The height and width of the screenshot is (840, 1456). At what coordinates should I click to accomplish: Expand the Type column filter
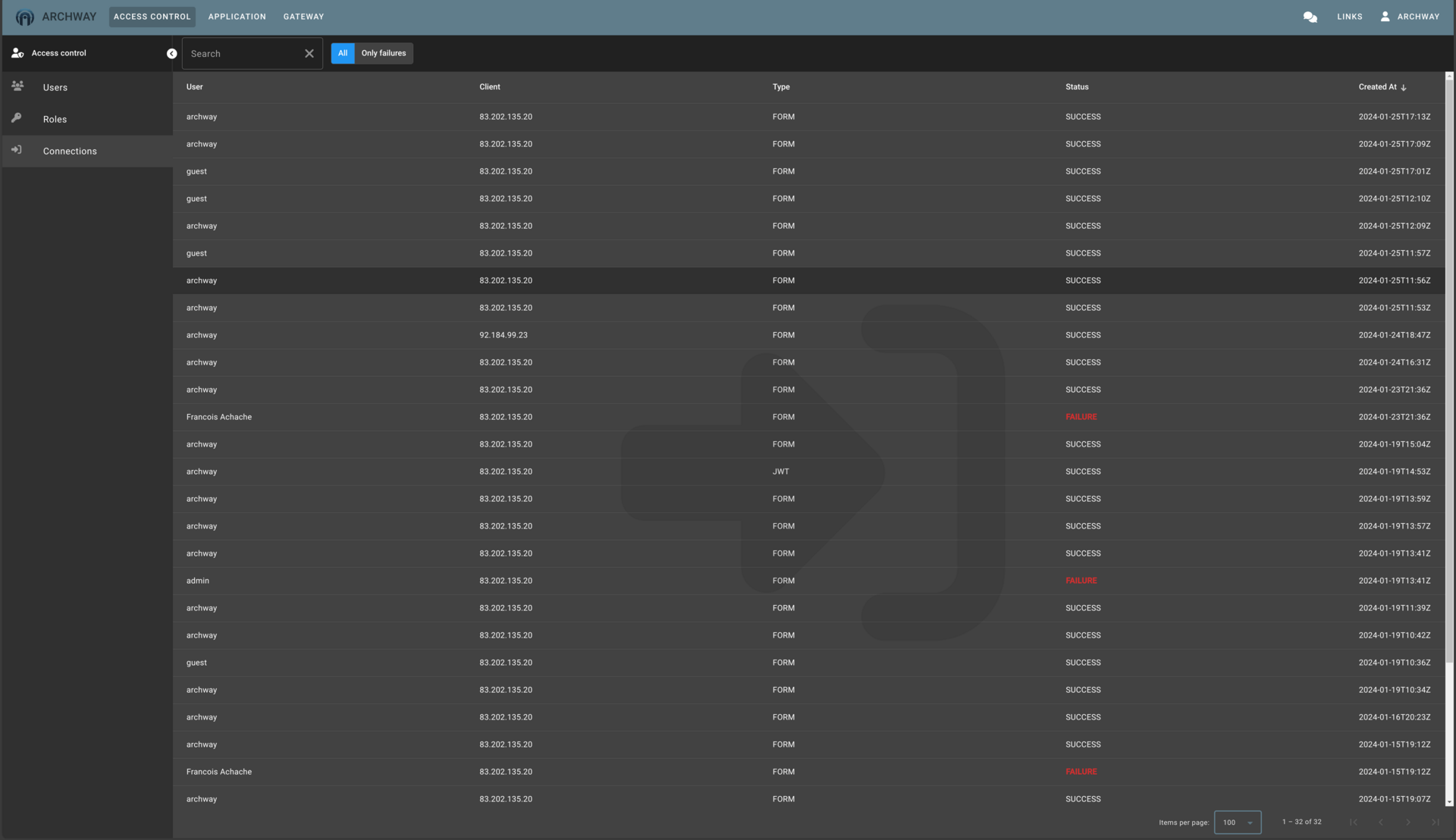click(x=781, y=87)
